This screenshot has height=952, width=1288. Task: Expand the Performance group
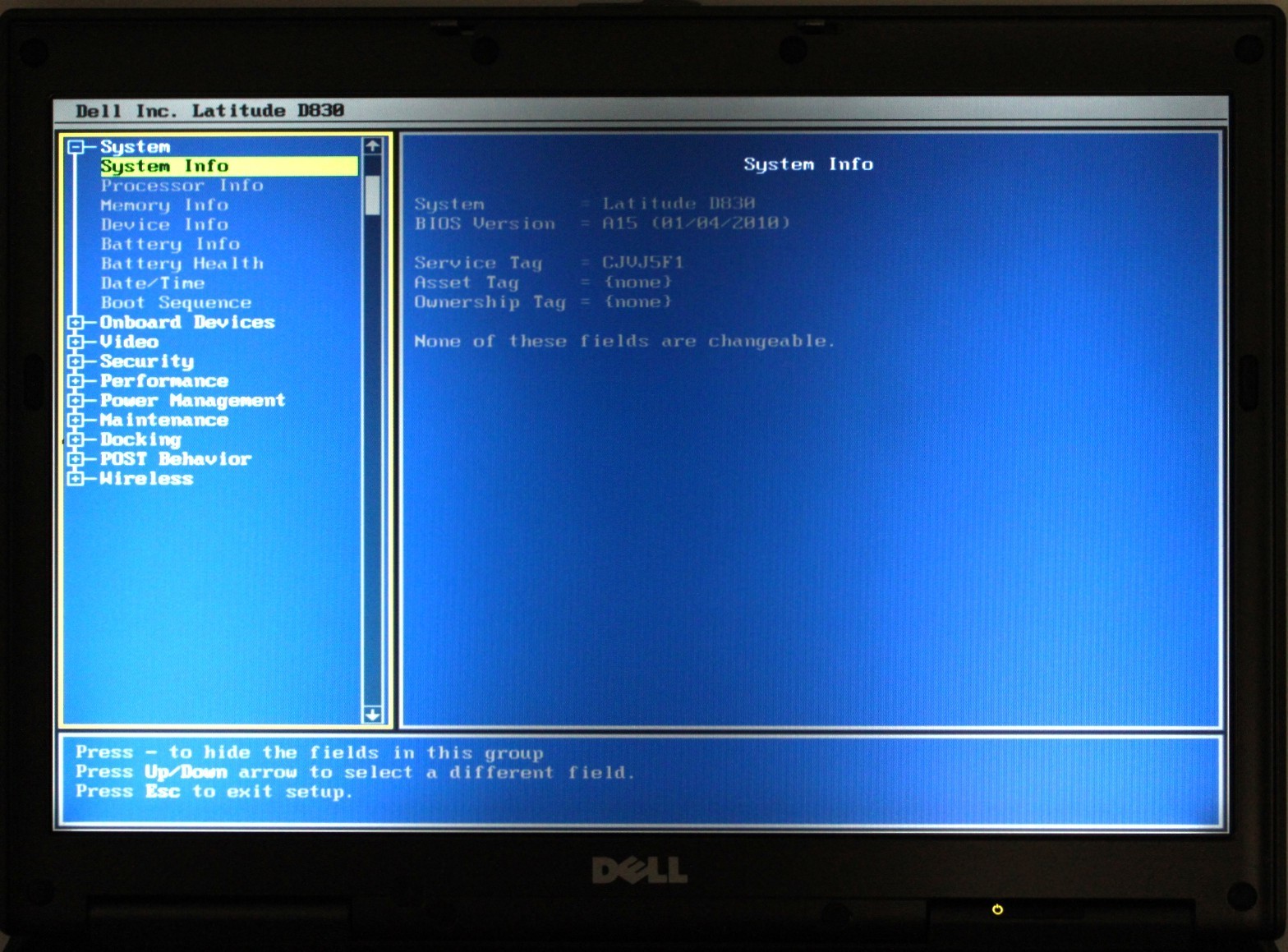tap(76, 381)
